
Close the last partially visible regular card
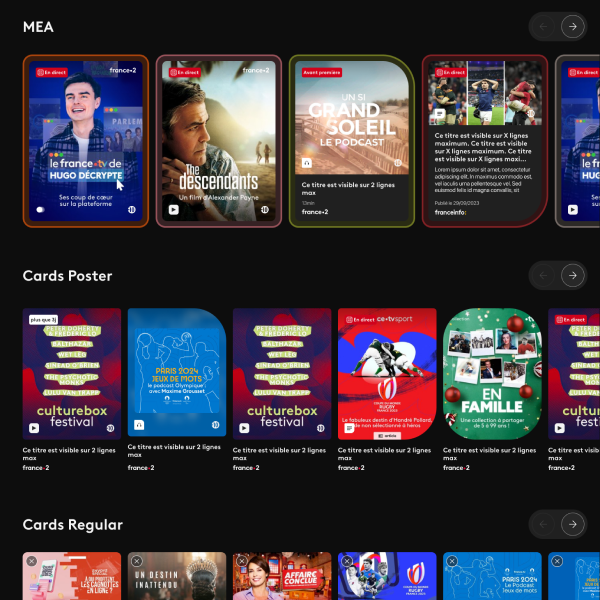pos(557,561)
